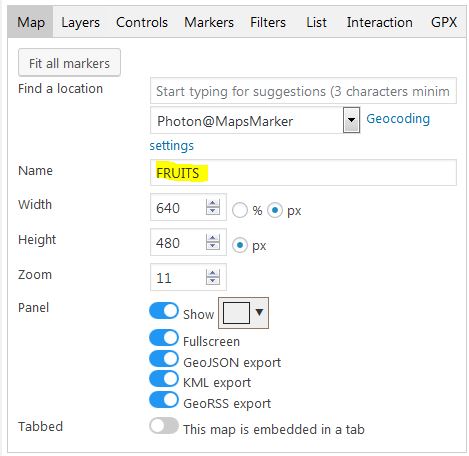Go to the GPX tab
Screen dimensions: 469x456
pyautogui.click(x=444, y=22)
